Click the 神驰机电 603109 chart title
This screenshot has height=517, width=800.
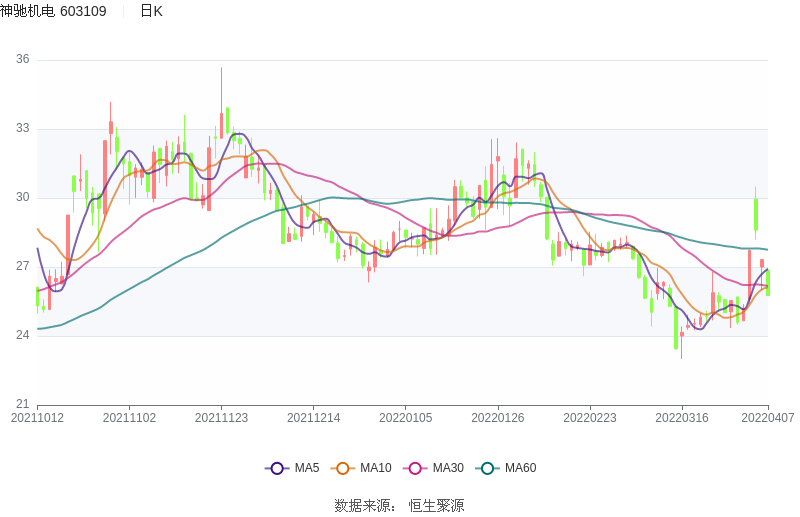click(53, 11)
